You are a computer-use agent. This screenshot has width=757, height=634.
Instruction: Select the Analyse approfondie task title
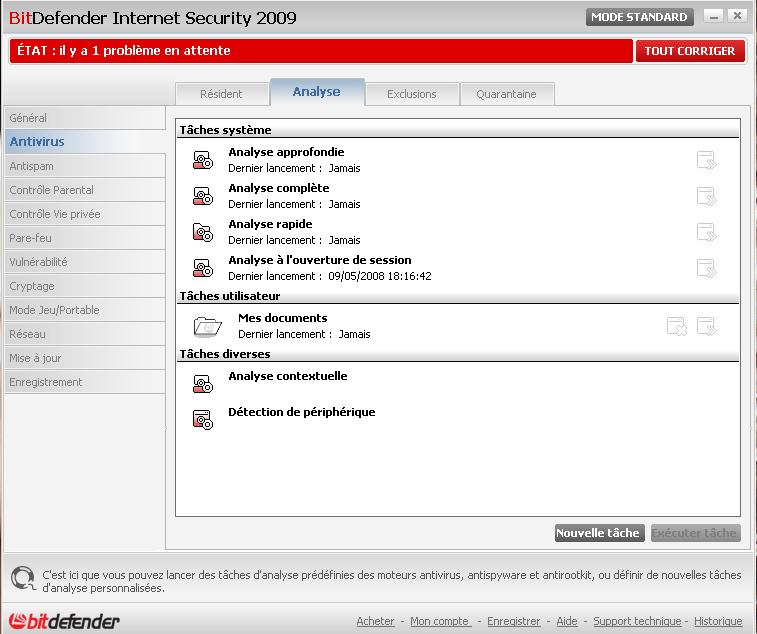(x=286, y=152)
